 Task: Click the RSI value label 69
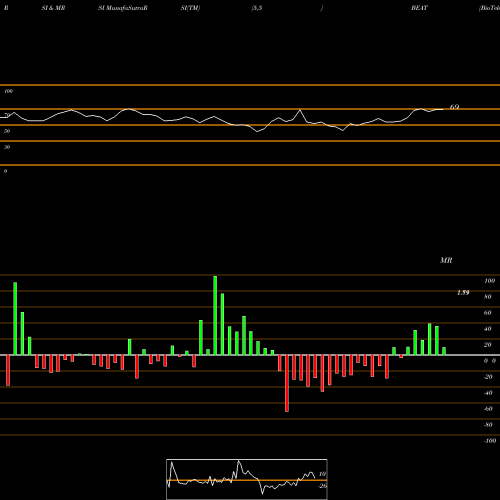click(454, 107)
